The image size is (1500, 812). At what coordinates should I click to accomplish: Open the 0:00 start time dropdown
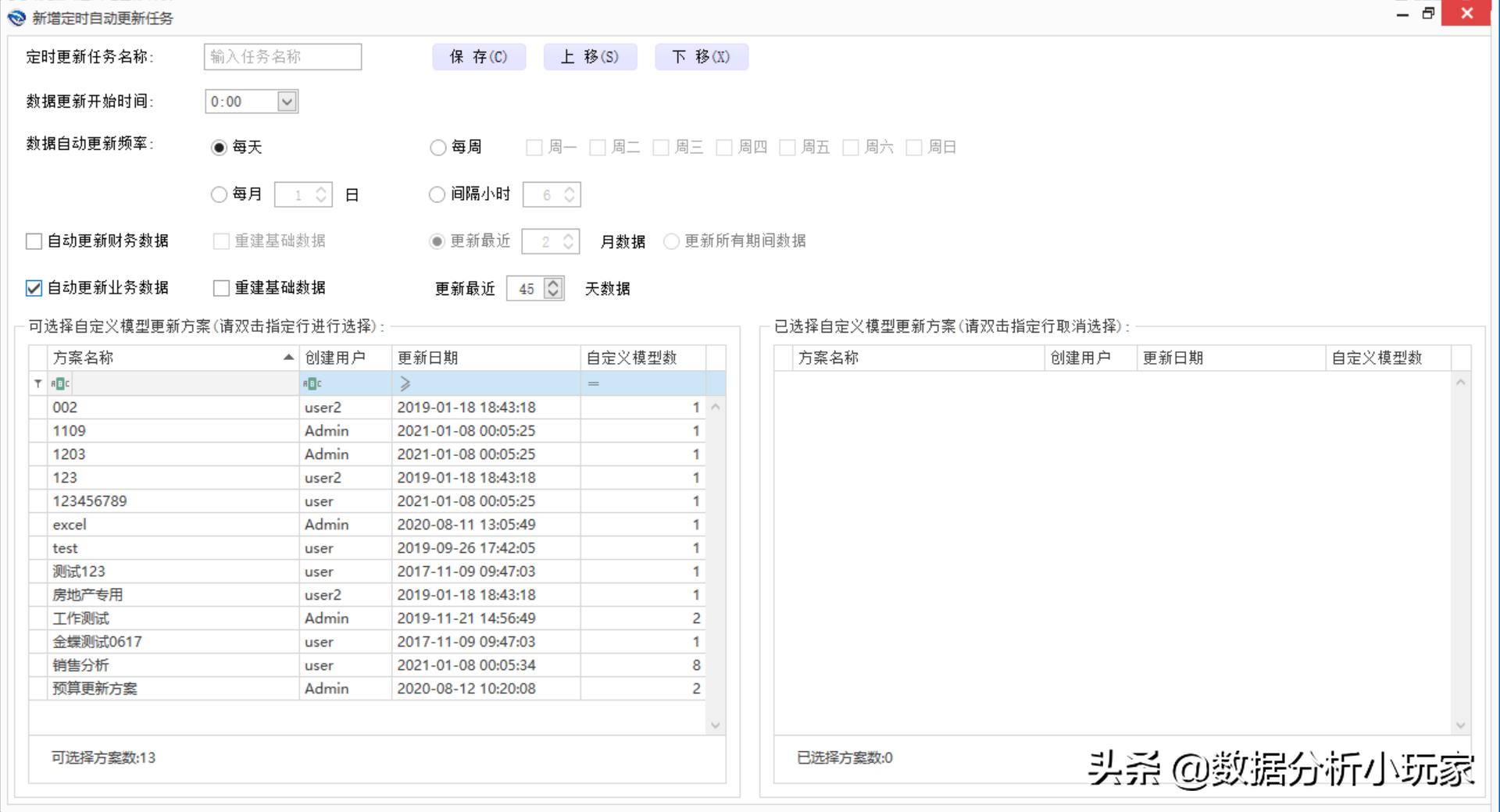click(286, 101)
